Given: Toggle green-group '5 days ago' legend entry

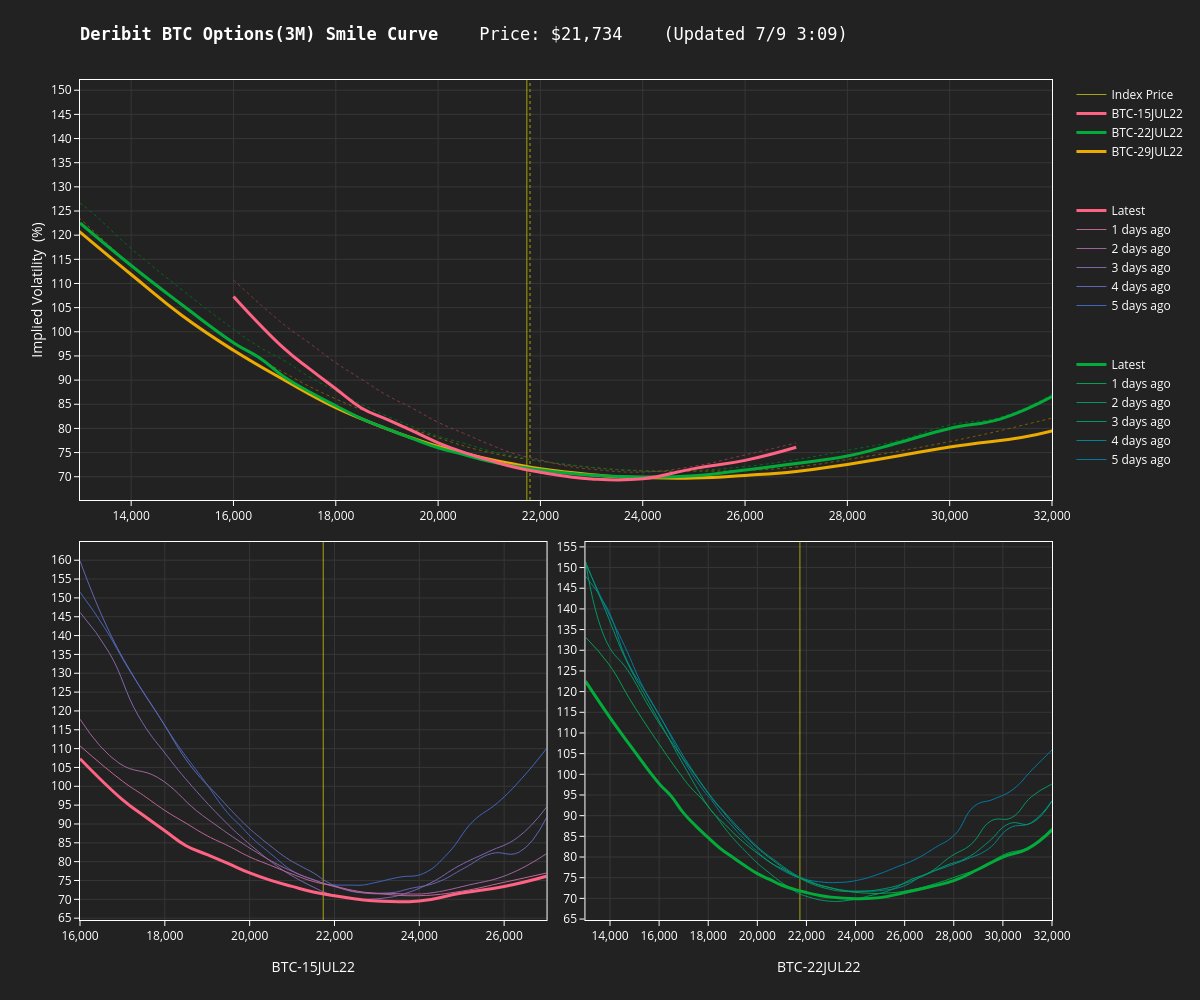Looking at the screenshot, I should 1123,460.
